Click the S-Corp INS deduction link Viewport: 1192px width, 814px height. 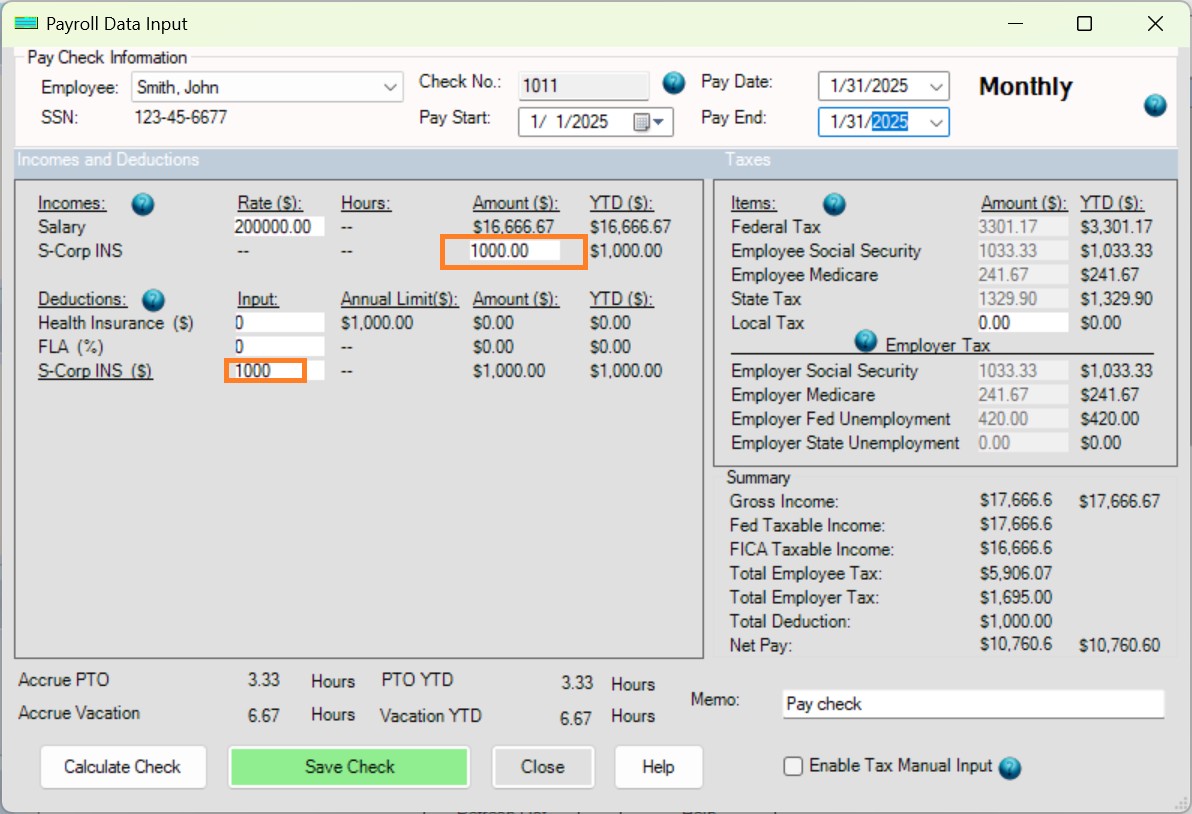95,371
